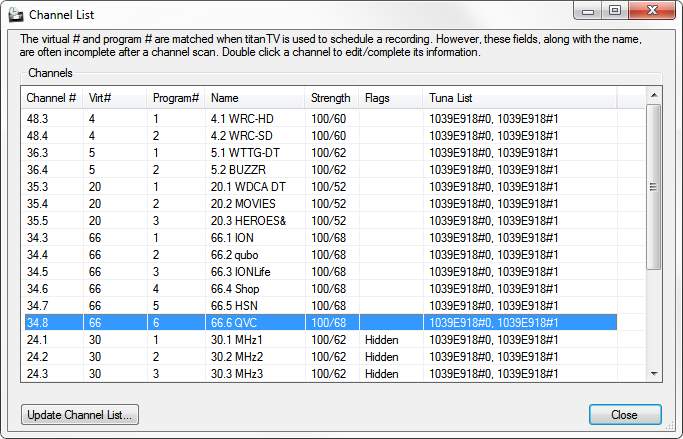Sort by Tuna List column header
This screenshot has height=439, width=683.
[x=520, y=98]
